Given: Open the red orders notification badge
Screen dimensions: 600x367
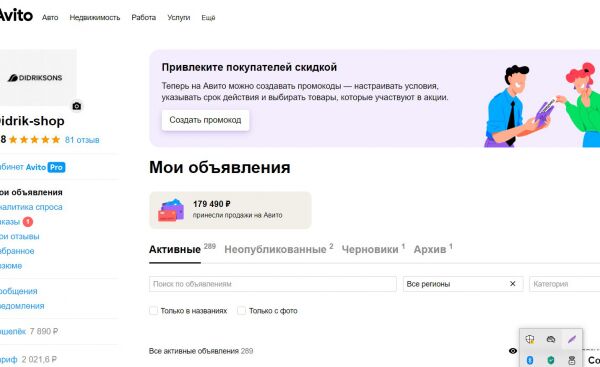Looking at the screenshot, I should coord(28,222).
